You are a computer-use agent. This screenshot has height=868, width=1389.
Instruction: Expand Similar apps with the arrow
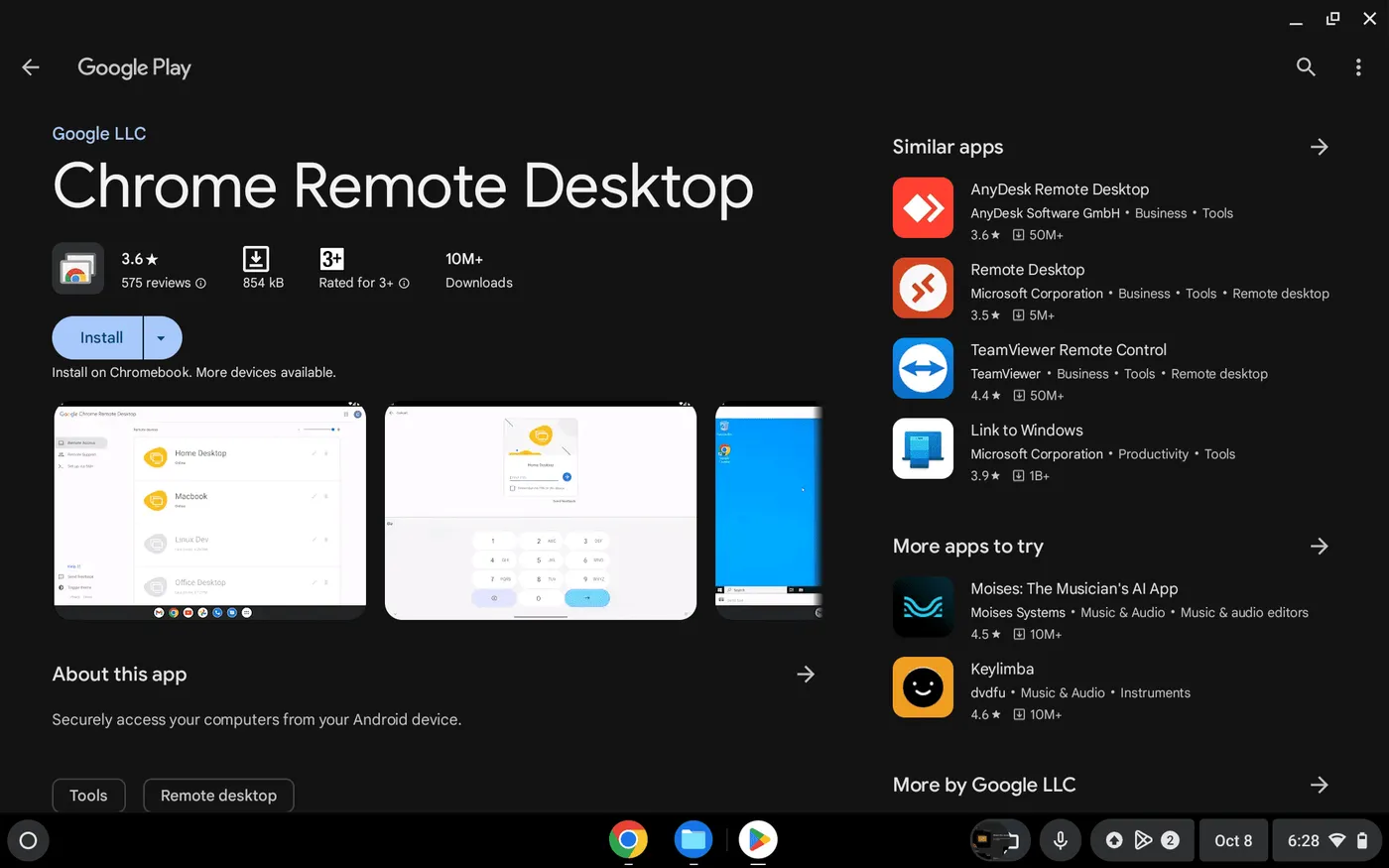1319,147
